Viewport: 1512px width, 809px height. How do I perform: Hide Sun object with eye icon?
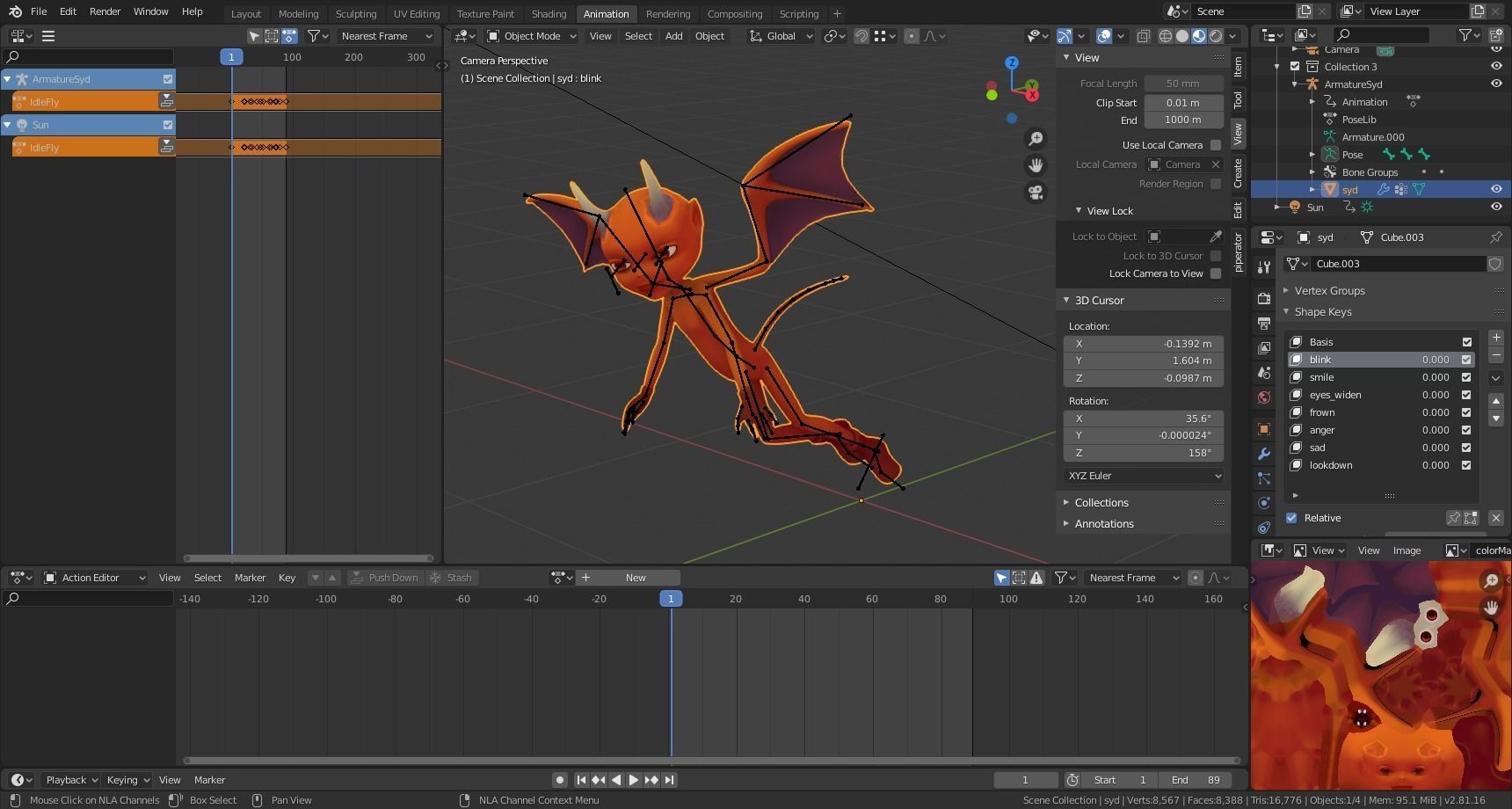point(1496,207)
